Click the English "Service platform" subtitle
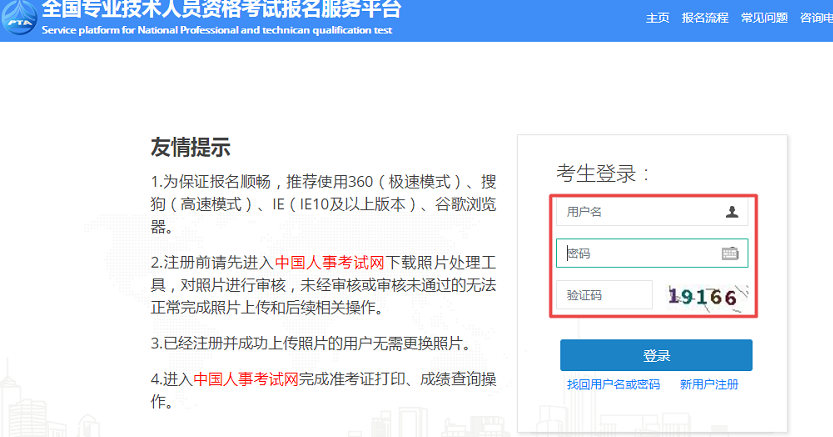833x437 pixels. point(217,30)
